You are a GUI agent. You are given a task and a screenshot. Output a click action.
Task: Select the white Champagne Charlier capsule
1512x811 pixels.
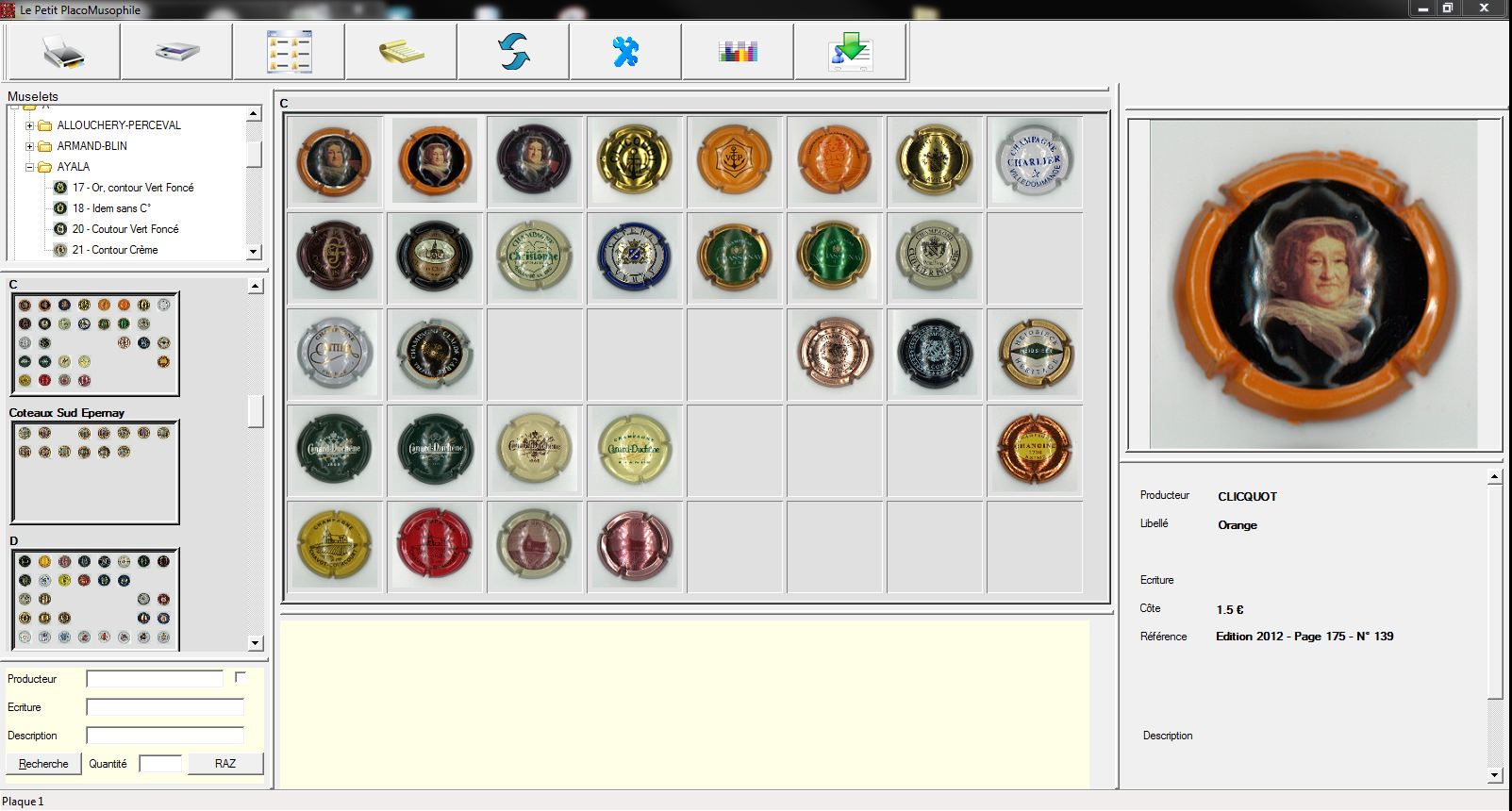pyautogui.click(x=1035, y=161)
